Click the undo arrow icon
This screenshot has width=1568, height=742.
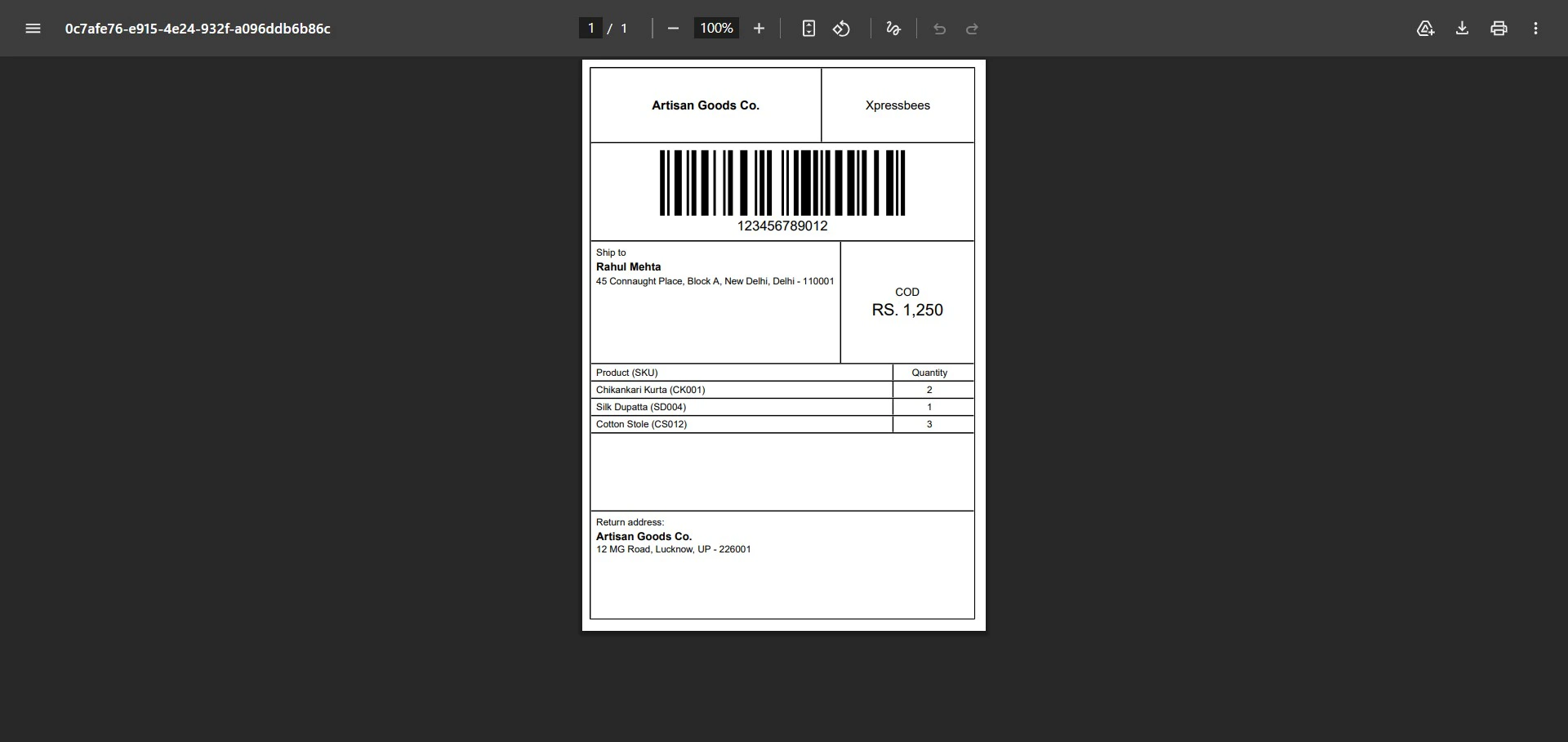pos(939,29)
